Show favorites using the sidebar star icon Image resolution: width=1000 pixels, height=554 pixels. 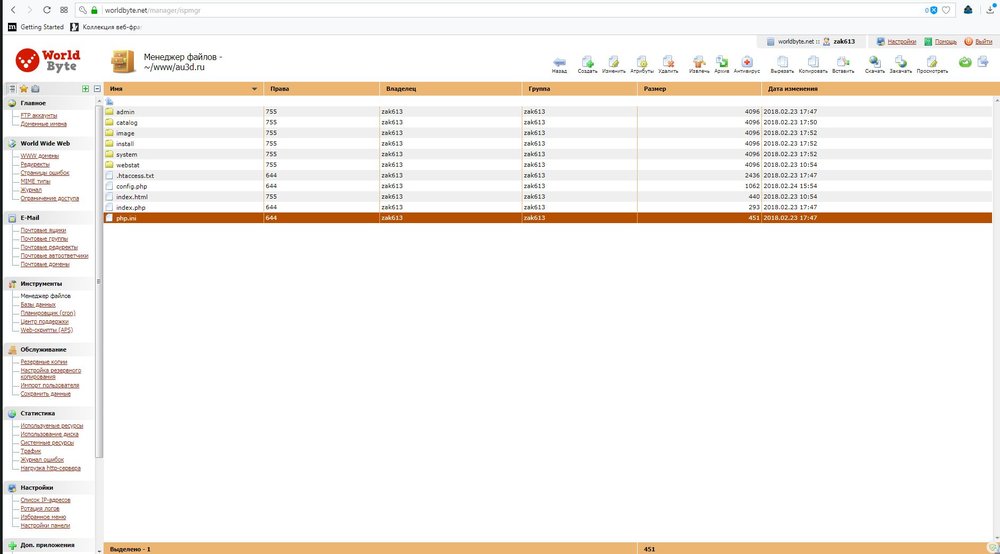[23, 89]
